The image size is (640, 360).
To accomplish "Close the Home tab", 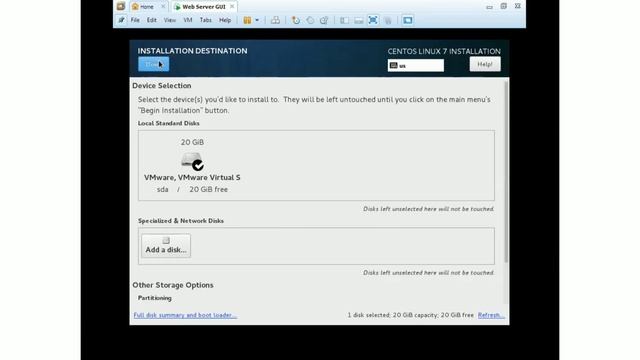I will [x=163, y=7].
